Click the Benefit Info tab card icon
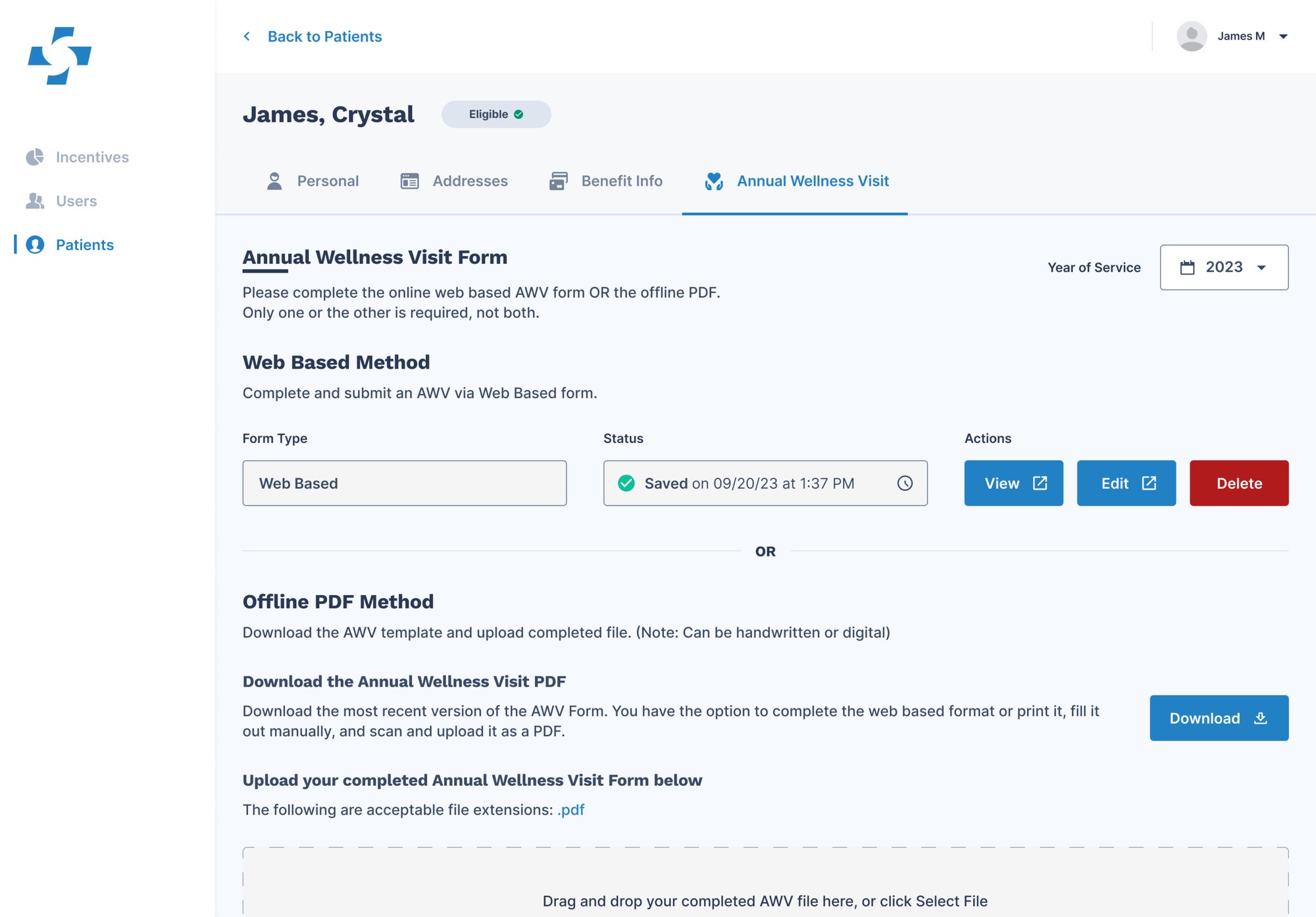Image resolution: width=1316 pixels, height=917 pixels. [558, 181]
